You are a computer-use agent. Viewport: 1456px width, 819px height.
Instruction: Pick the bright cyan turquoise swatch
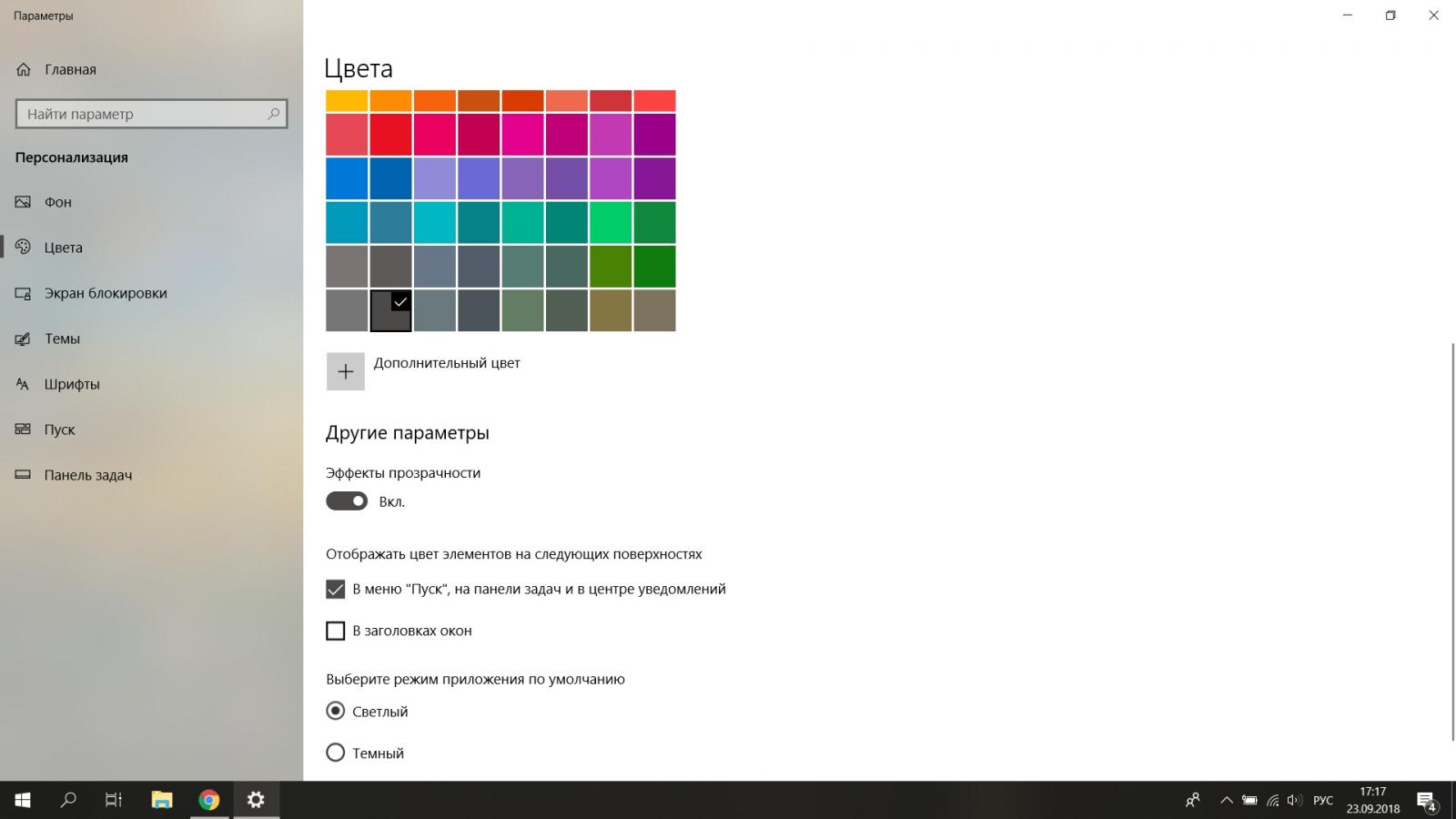point(435,223)
